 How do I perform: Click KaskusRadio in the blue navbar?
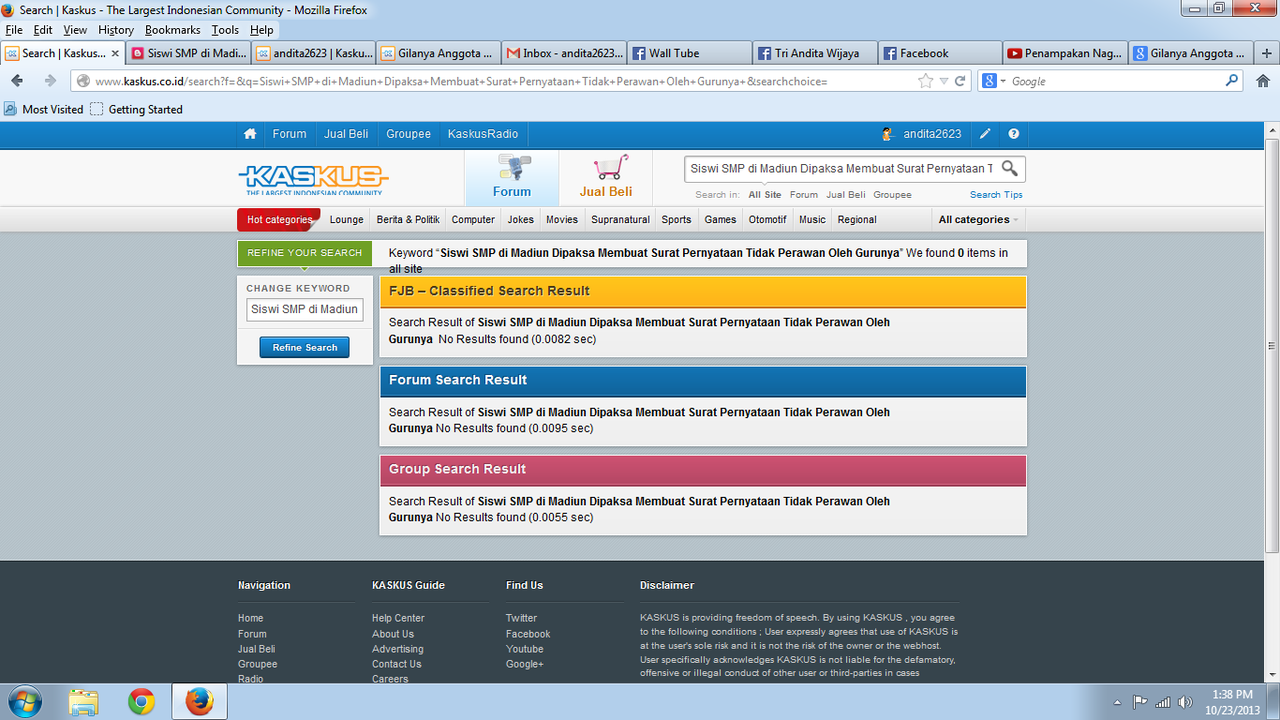click(x=483, y=134)
